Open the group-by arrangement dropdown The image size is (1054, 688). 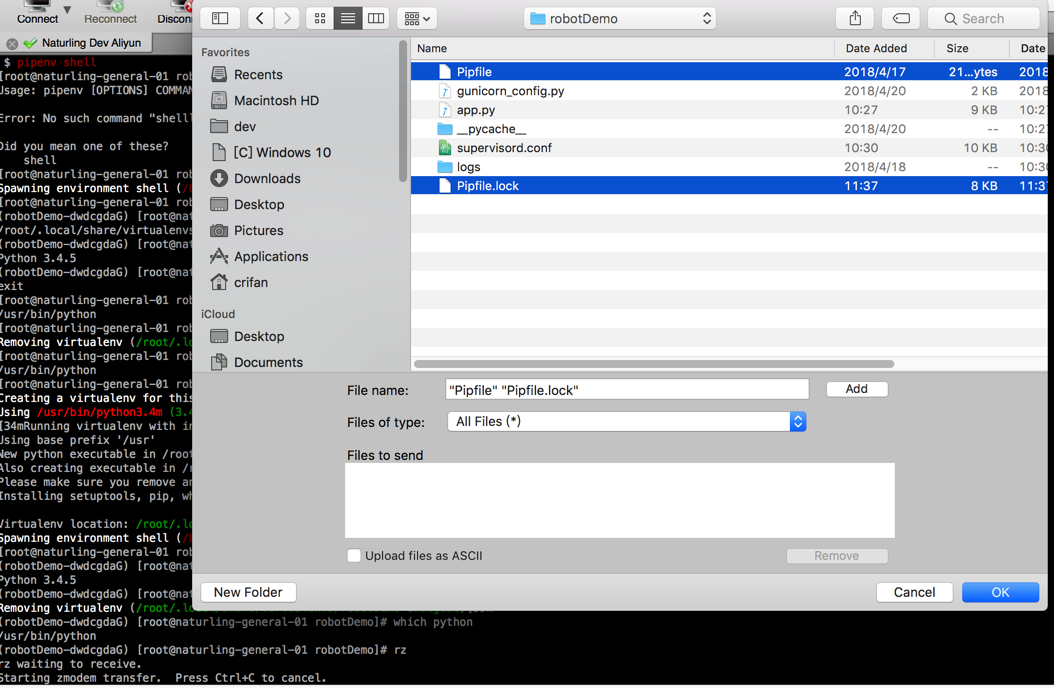coord(417,18)
